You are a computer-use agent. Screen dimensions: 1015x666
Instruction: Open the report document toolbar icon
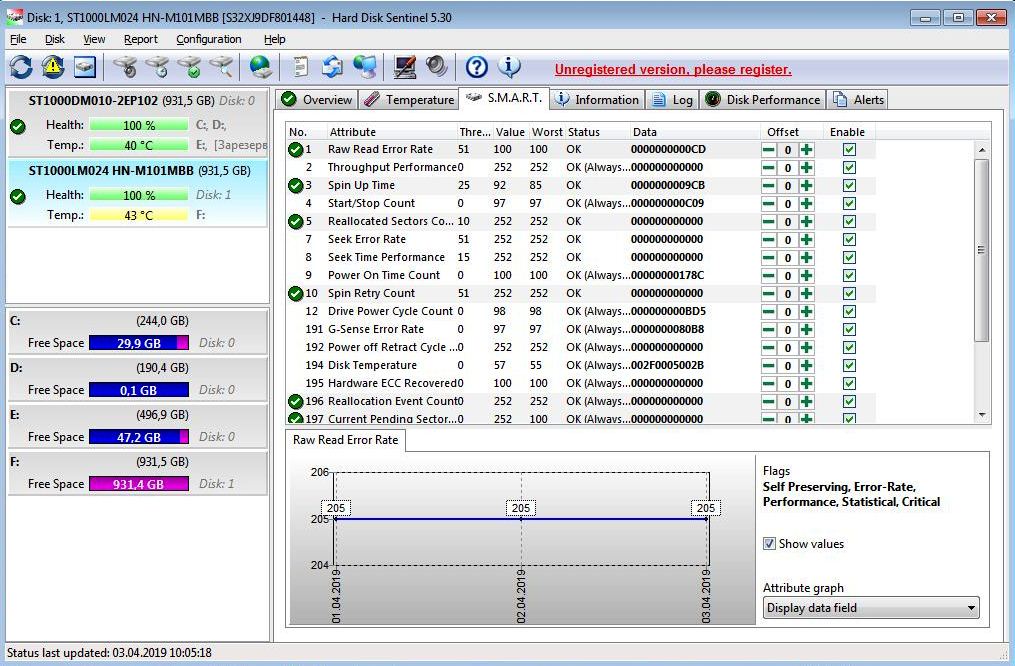300,67
